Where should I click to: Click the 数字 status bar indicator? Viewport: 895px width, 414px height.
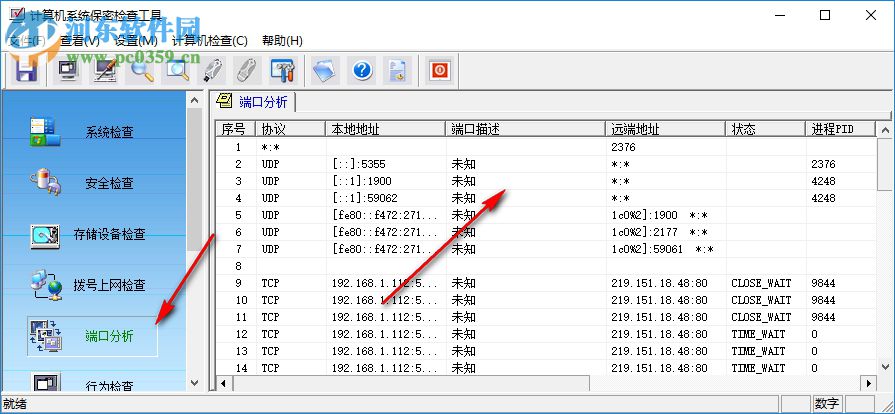[827, 404]
